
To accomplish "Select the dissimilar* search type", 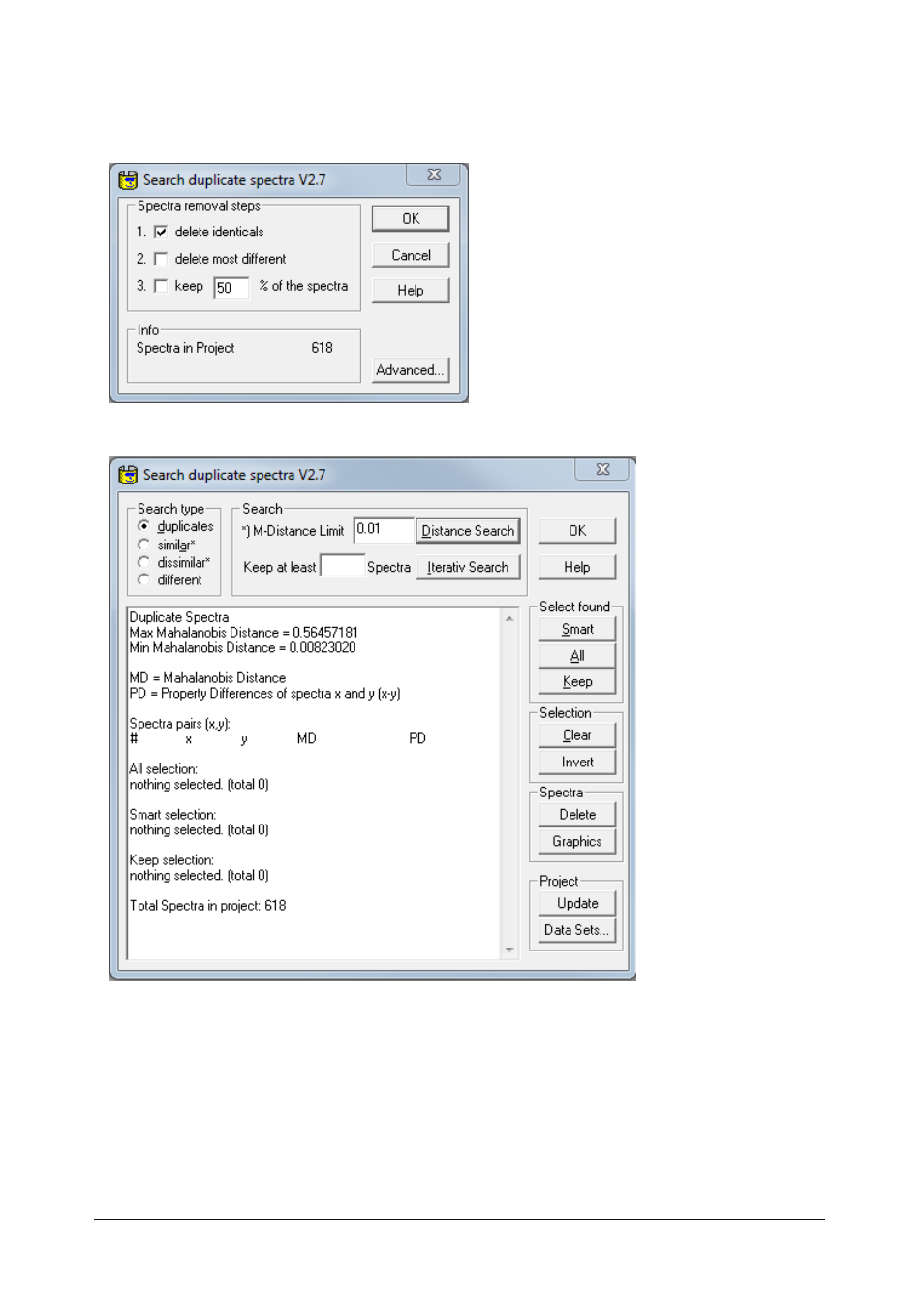I will (x=143, y=562).
